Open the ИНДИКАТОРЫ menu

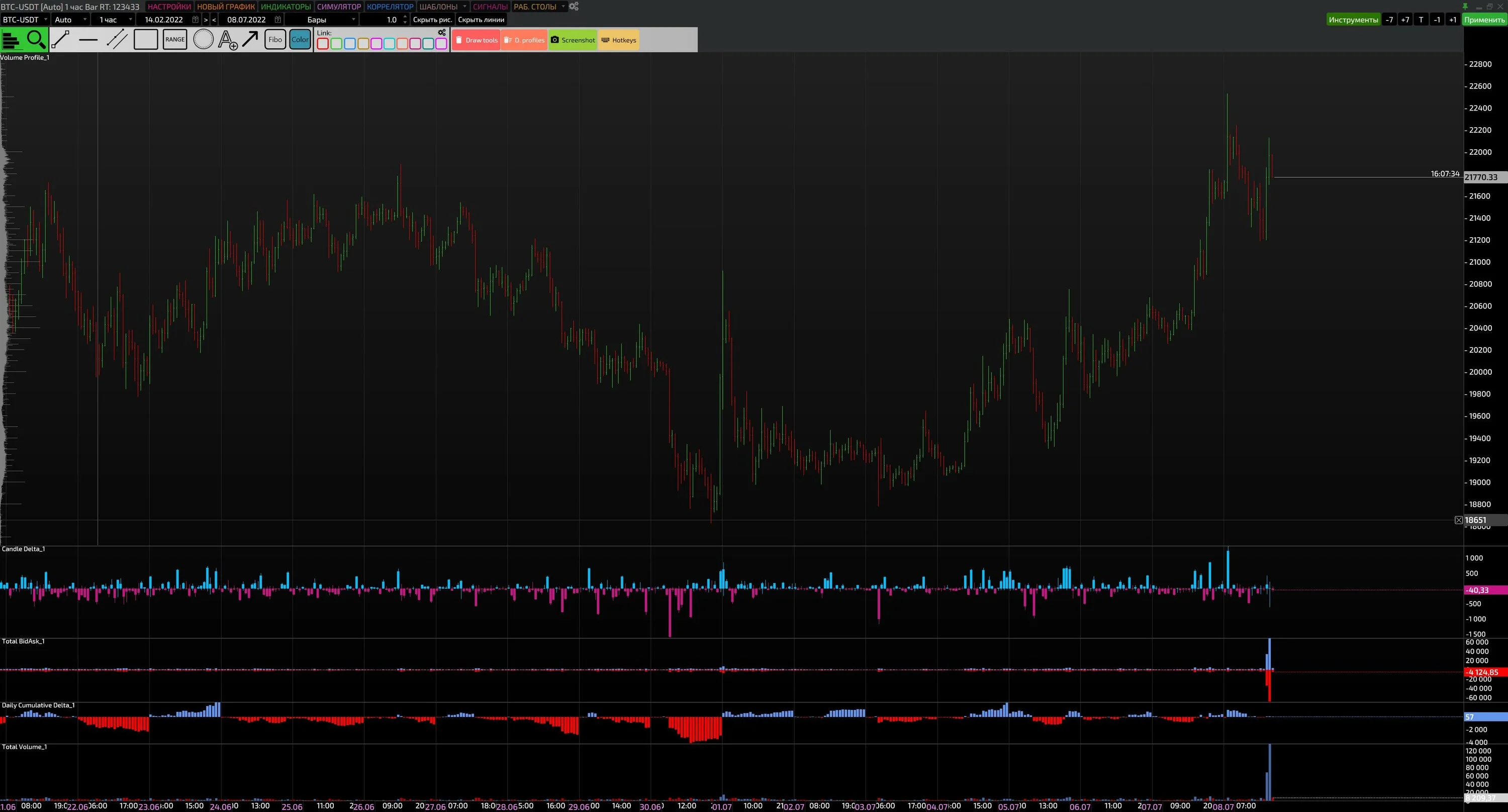(x=286, y=7)
